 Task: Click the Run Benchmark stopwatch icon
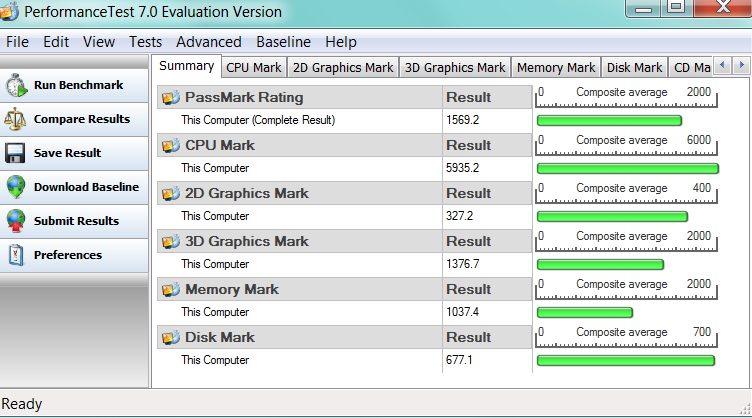click(16, 85)
